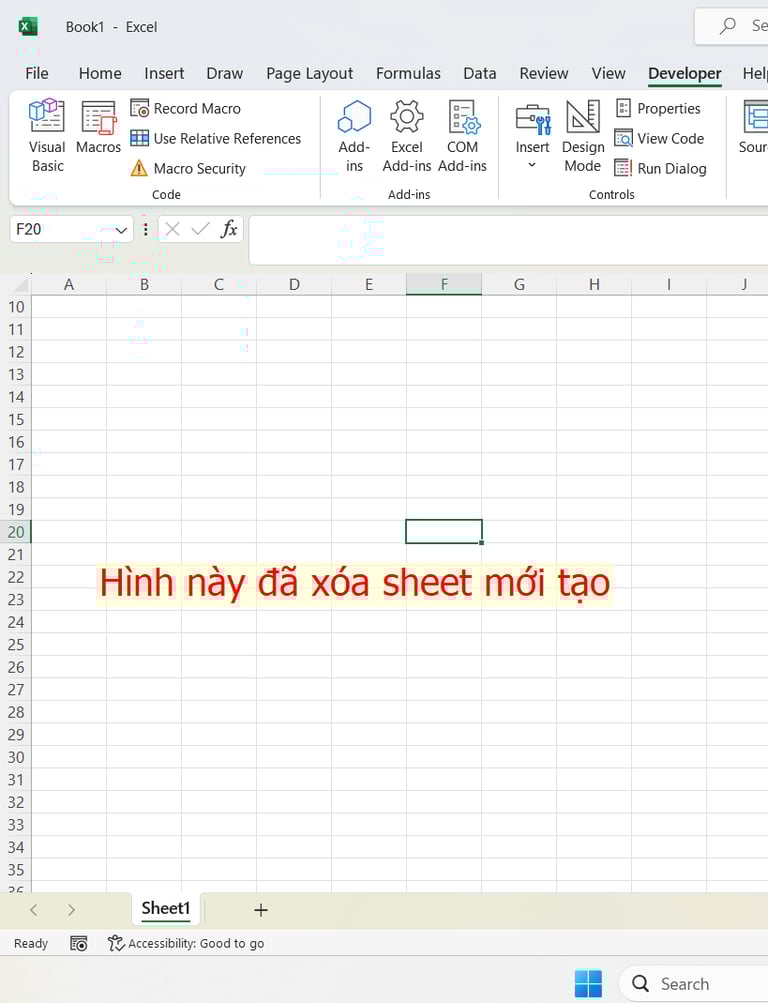Select row 20 header
Image resolution: width=768 pixels, height=1003 pixels.
click(16, 532)
